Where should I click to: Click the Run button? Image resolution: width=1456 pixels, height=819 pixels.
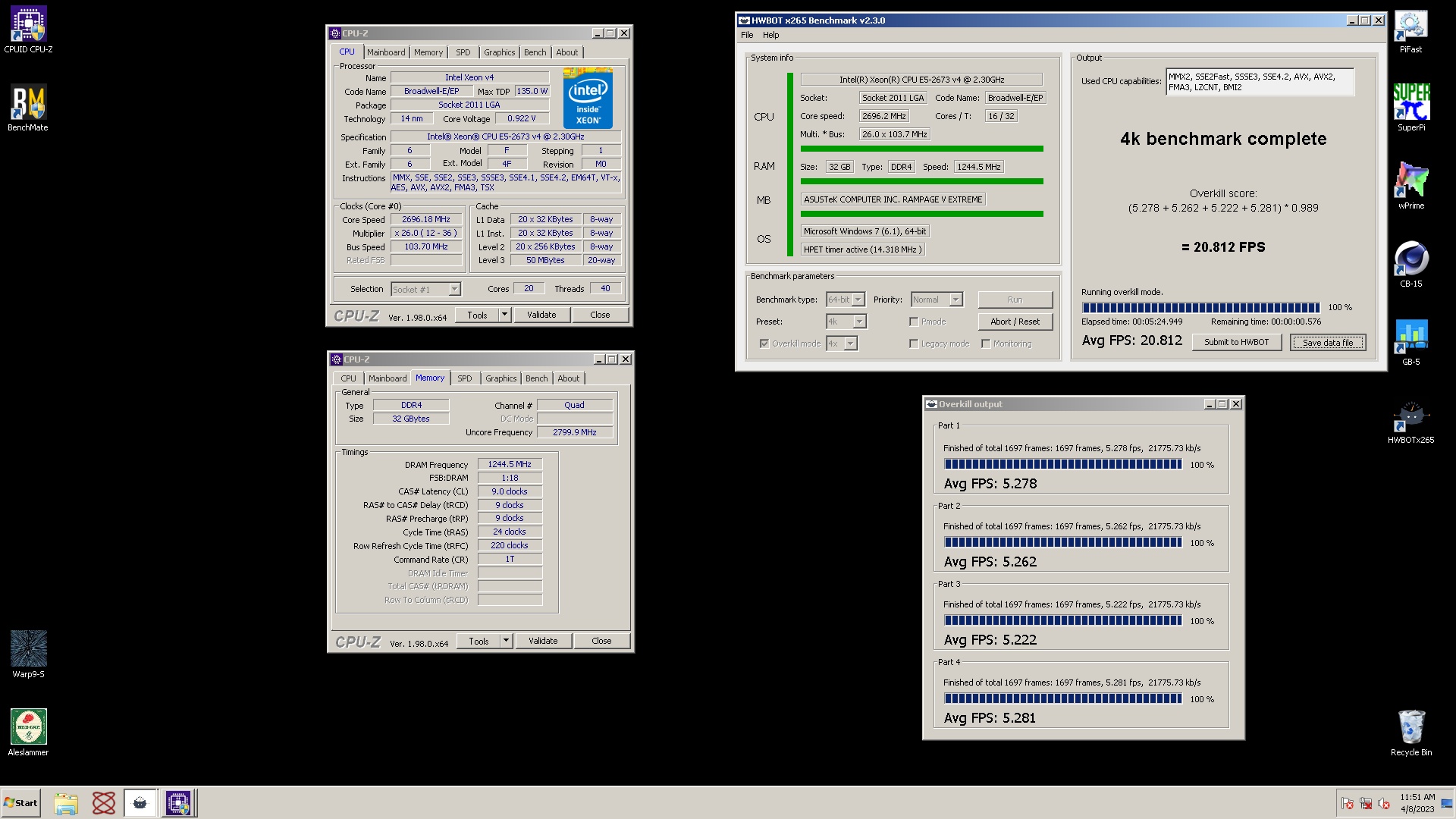[1015, 300]
